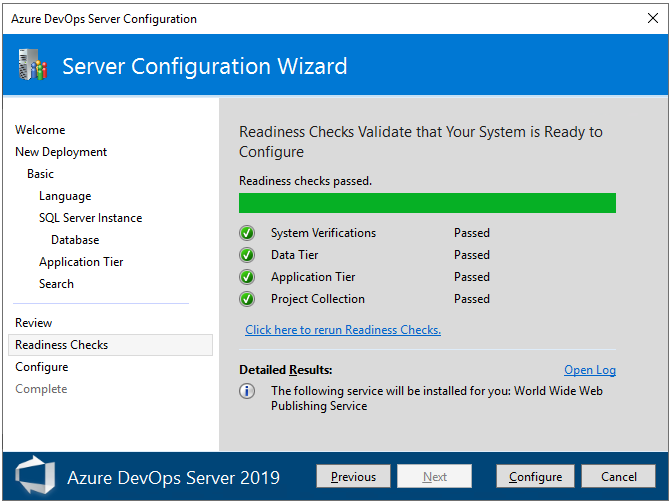Select the Database step in sidebar

(75, 240)
